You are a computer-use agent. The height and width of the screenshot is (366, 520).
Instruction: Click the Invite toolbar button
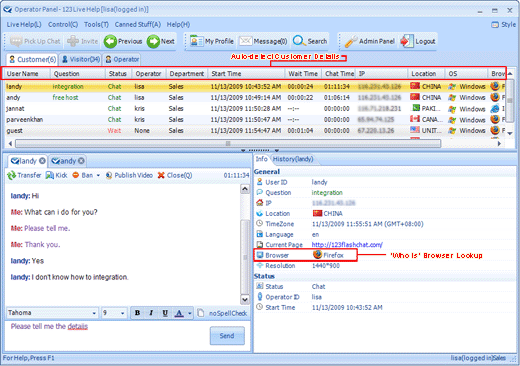[x=83, y=41]
